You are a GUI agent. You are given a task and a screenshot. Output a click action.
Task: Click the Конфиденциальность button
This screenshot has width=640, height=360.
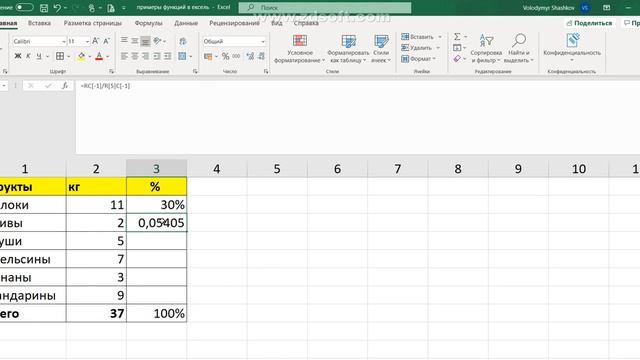point(572,48)
